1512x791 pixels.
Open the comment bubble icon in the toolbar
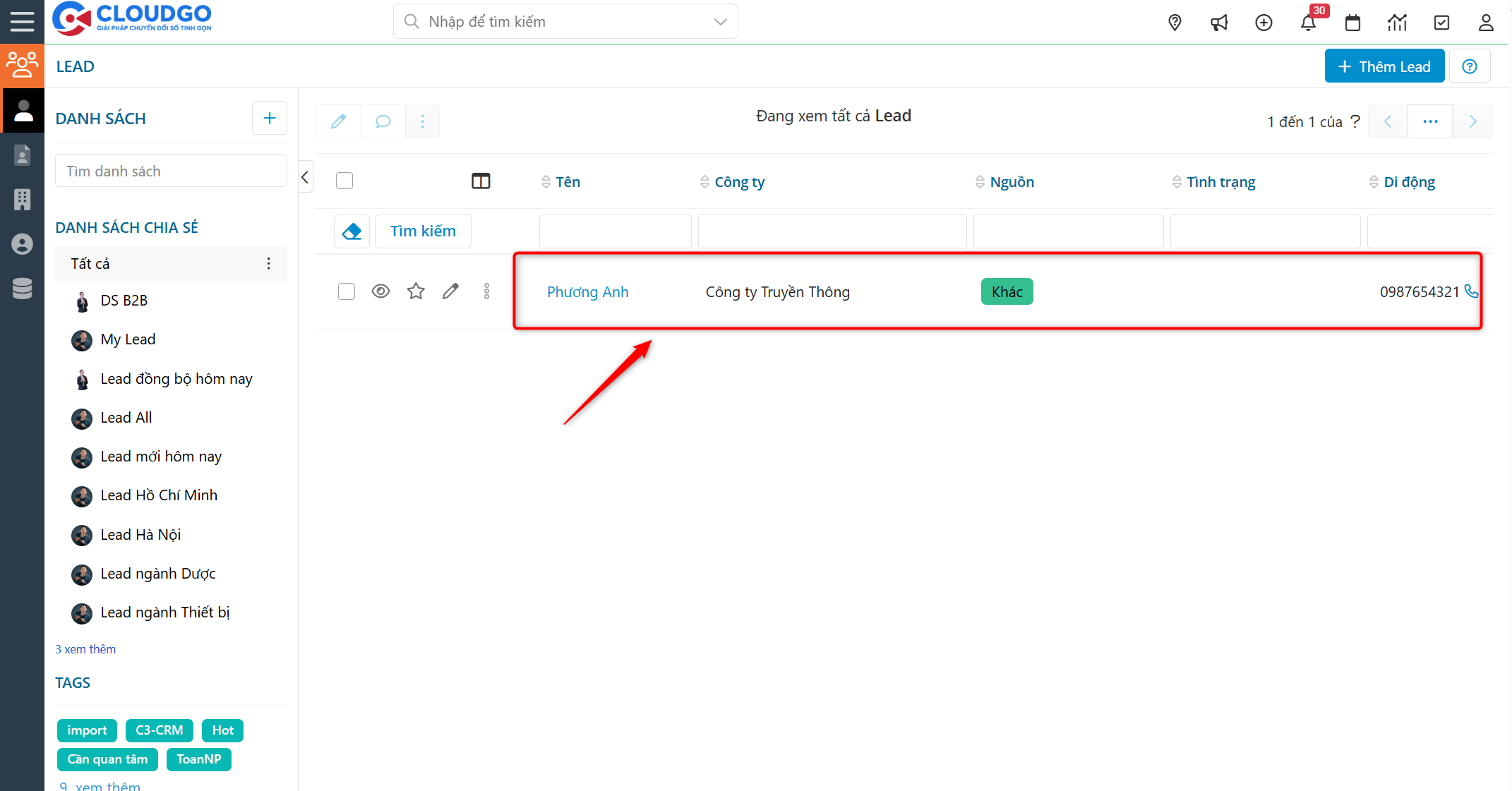(x=383, y=121)
